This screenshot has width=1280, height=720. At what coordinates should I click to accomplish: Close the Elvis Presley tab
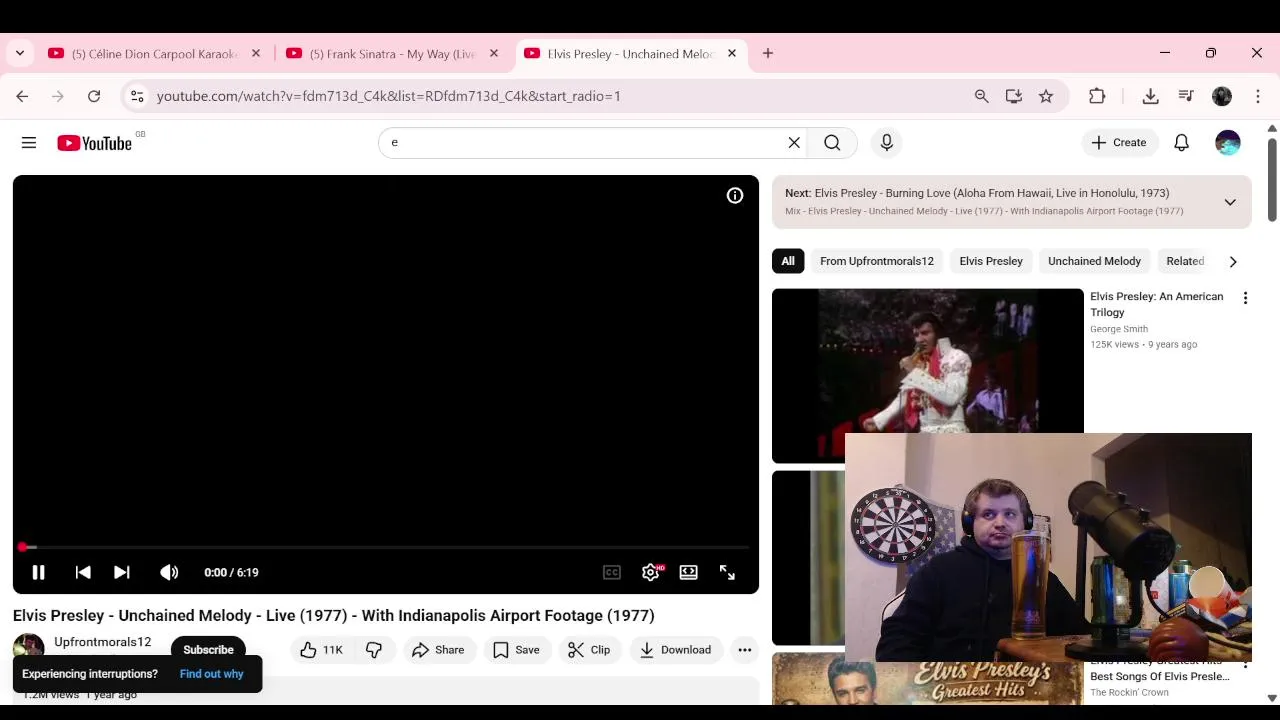[732, 54]
